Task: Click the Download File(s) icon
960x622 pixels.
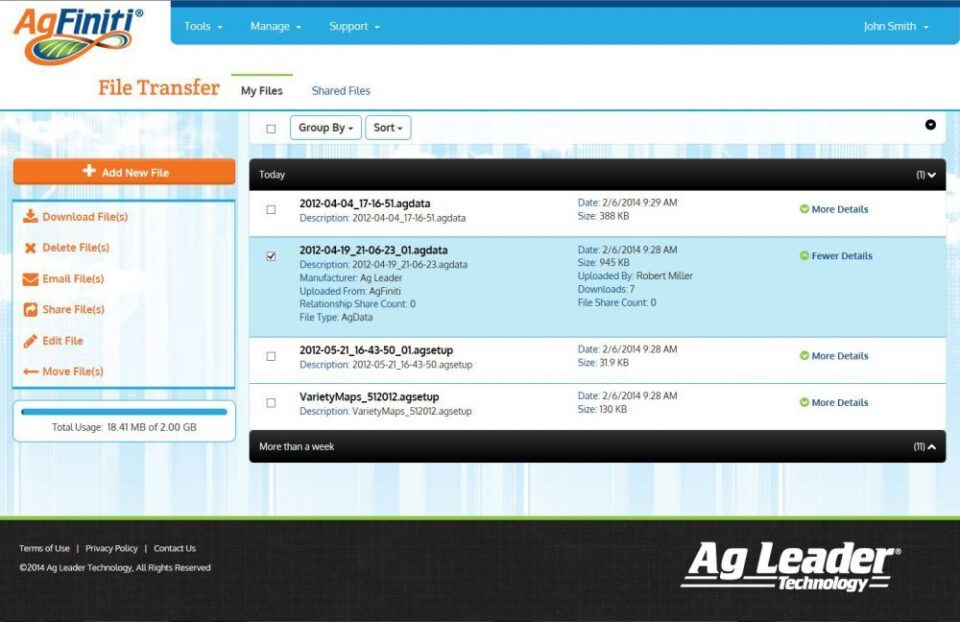Action: (31, 217)
